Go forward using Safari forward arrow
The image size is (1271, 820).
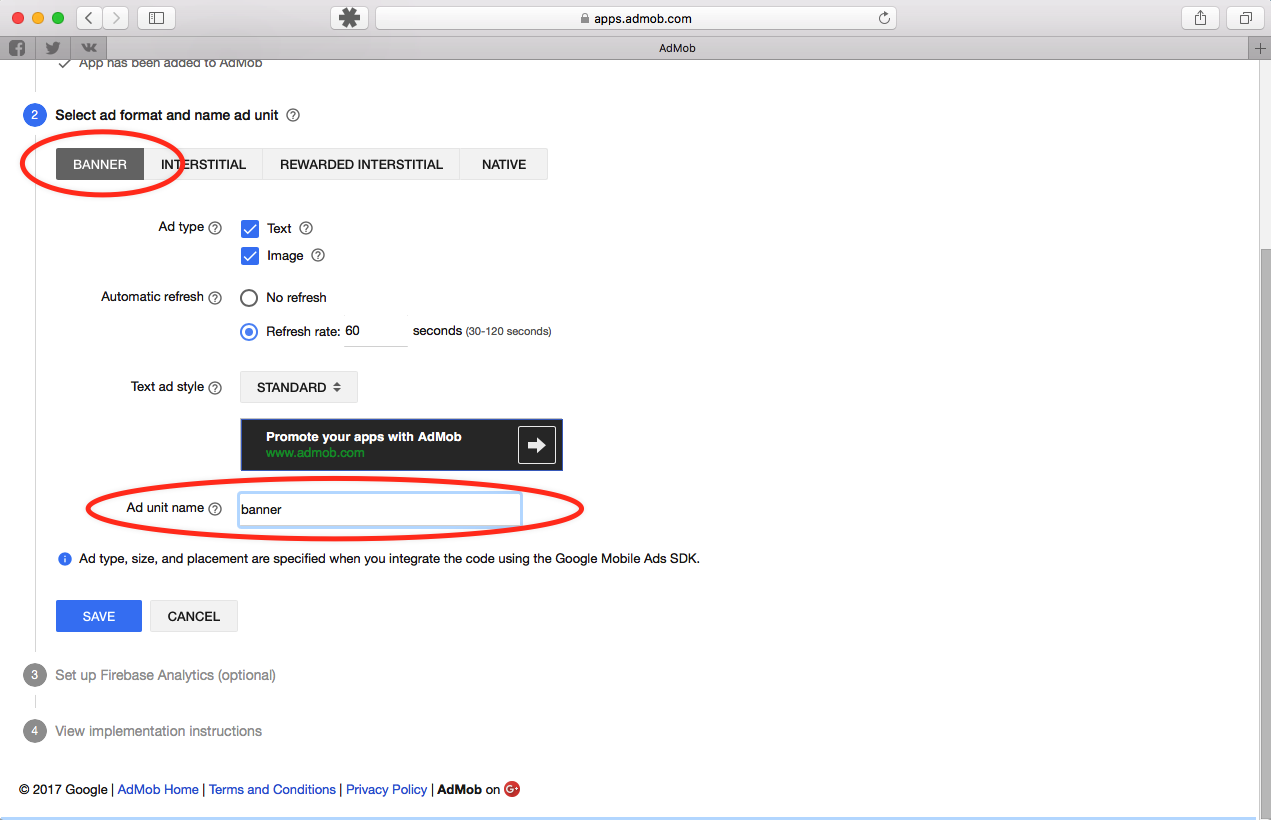tap(116, 18)
